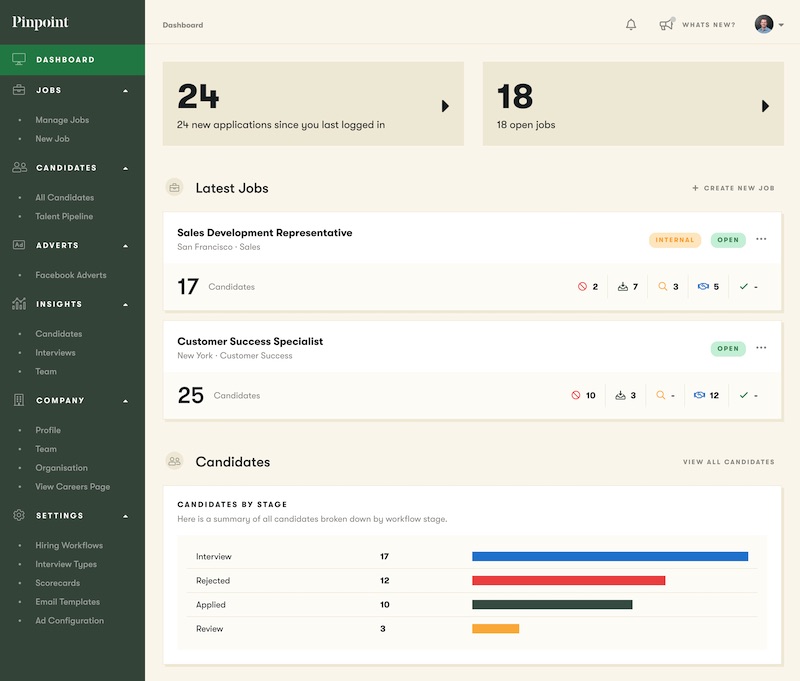
Task: Click the Interview stage progress bar
Action: click(x=610, y=555)
